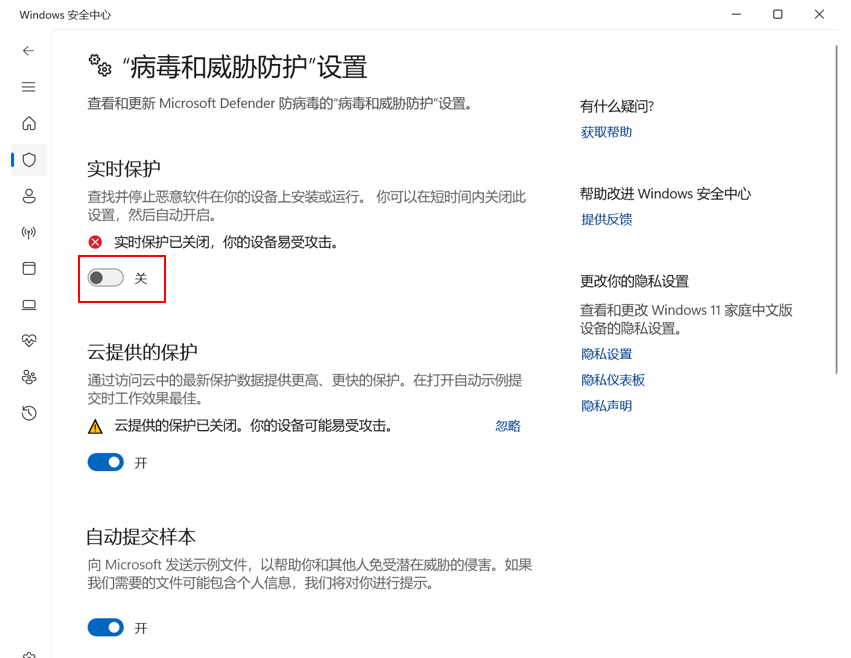
Task: Click the yellow warning icon beside 云提供的保护已关闭
Action: (96, 427)
